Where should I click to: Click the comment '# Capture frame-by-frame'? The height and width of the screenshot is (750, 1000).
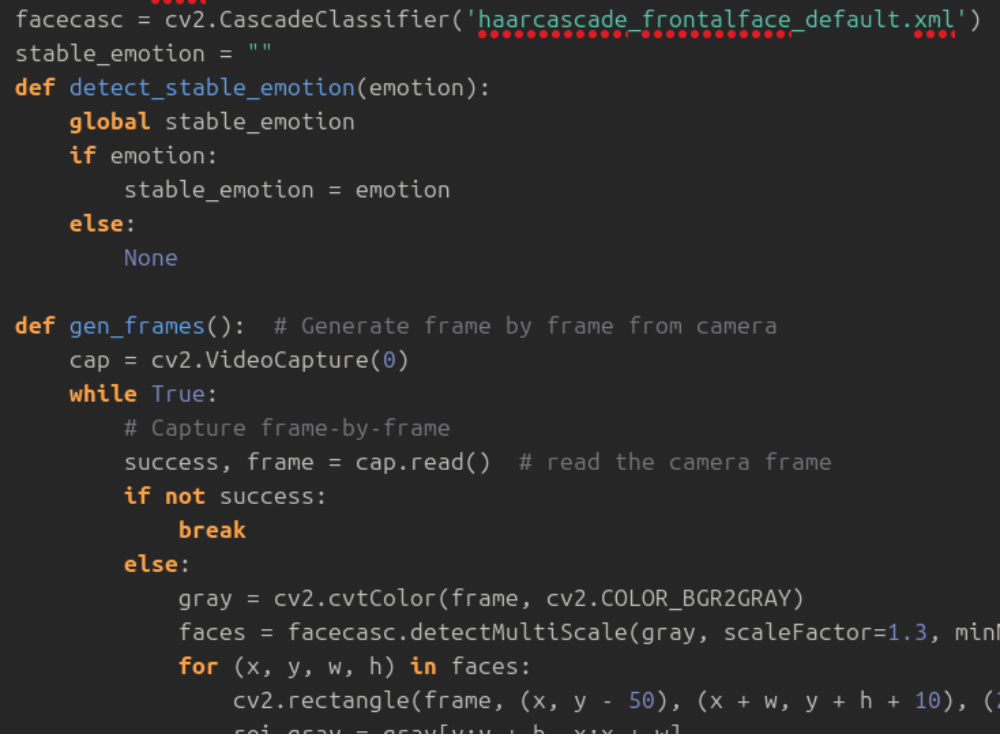(287, 428)
